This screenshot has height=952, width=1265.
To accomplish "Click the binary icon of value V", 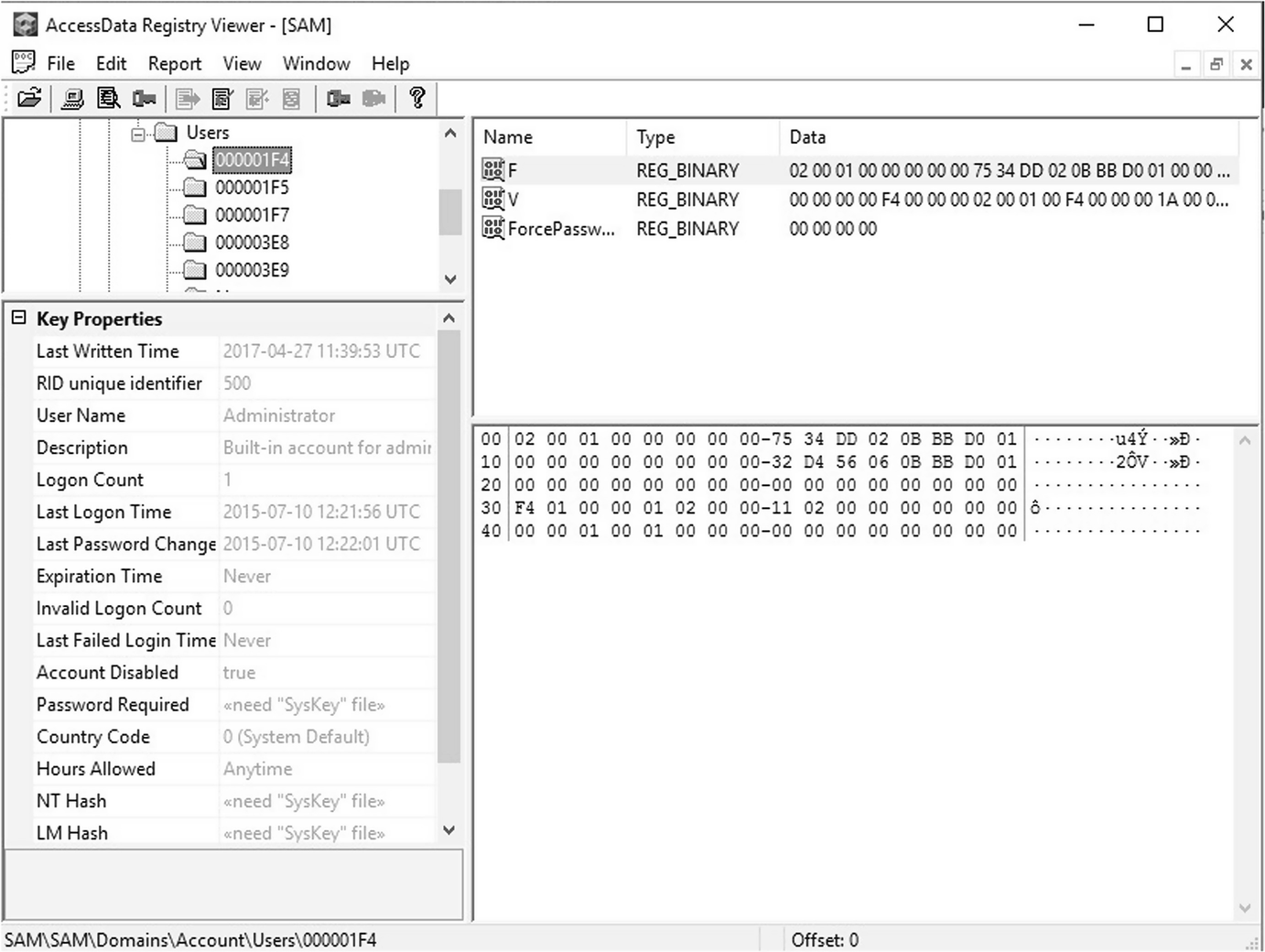I will (493, 199).
